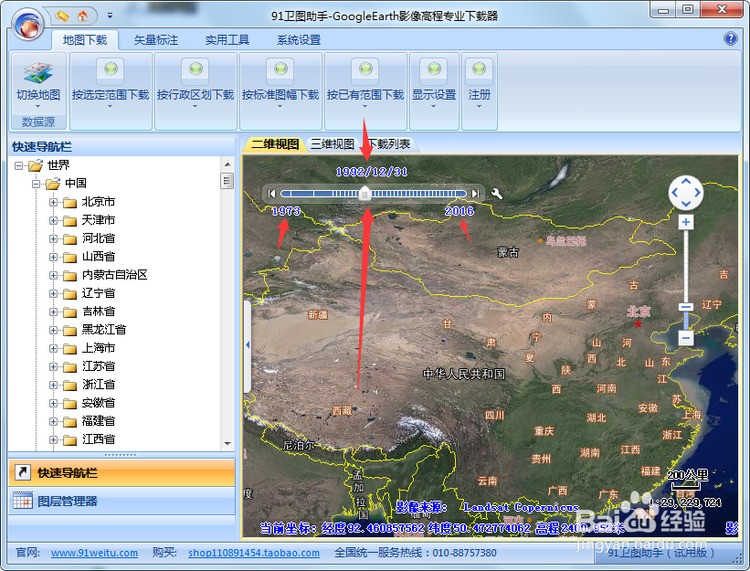Click the 乌兰巴托 city marker on map
This screenshot has height=571, width=750.
pos(540,241)
